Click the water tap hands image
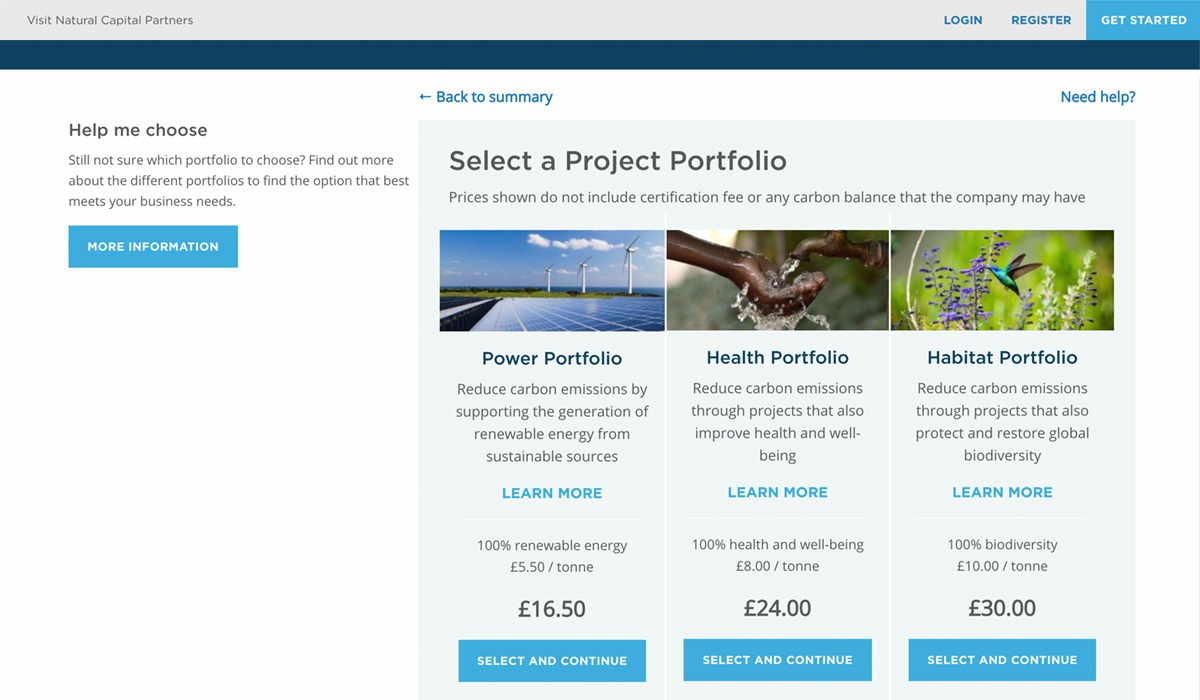This screenshot has height=700, width=1200. pyautogui.click(x=777, y=280)
